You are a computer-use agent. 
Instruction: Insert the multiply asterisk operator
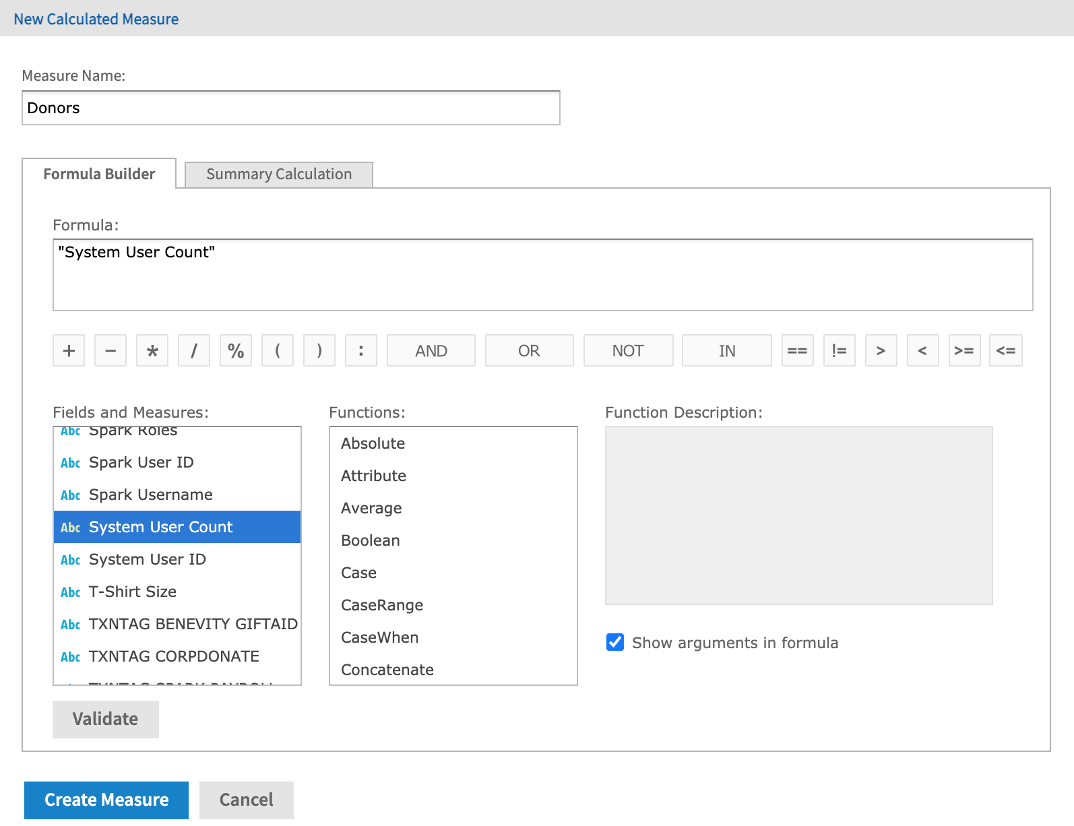152,351
